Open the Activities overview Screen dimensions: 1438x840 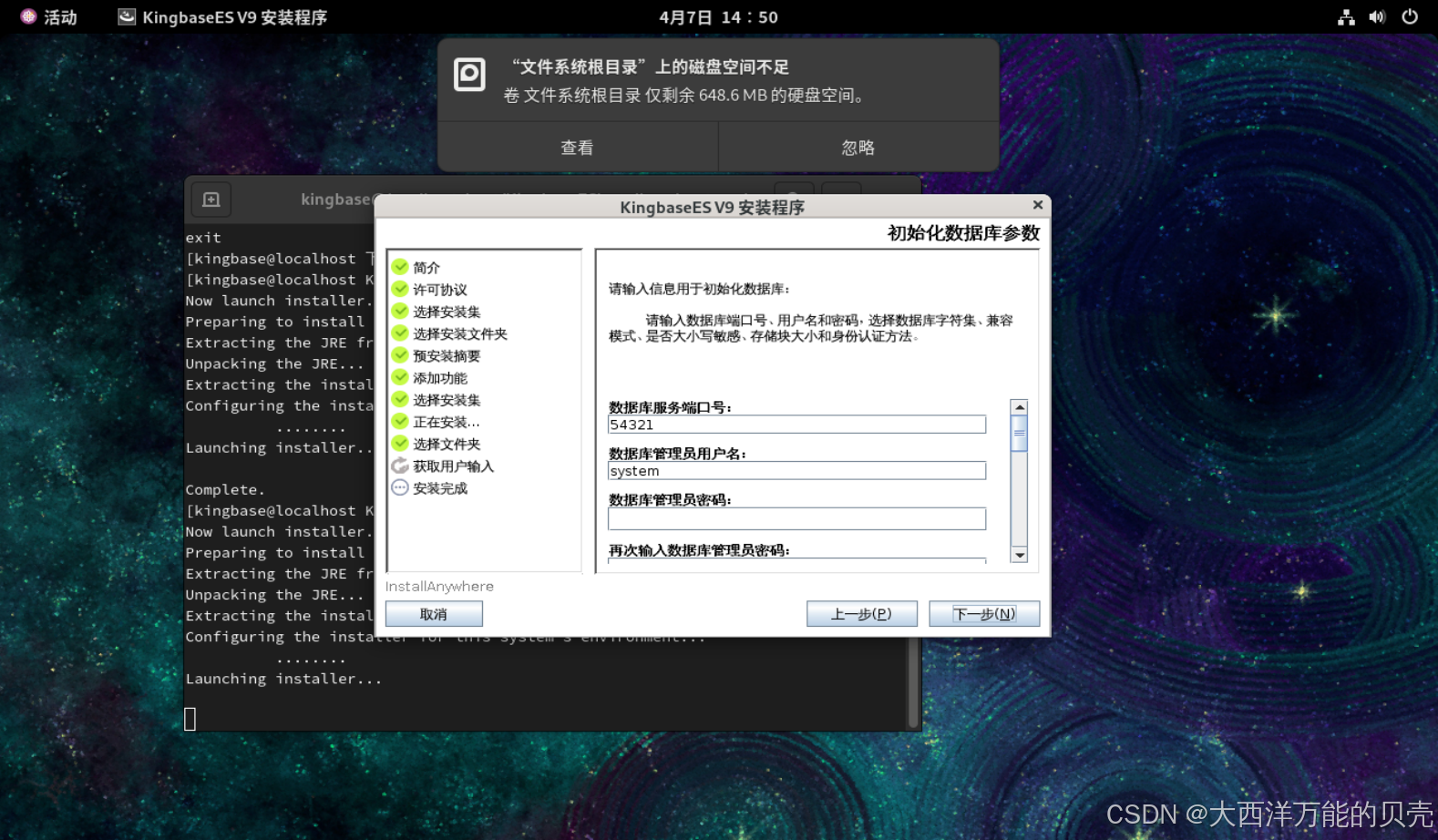point(48,16)
